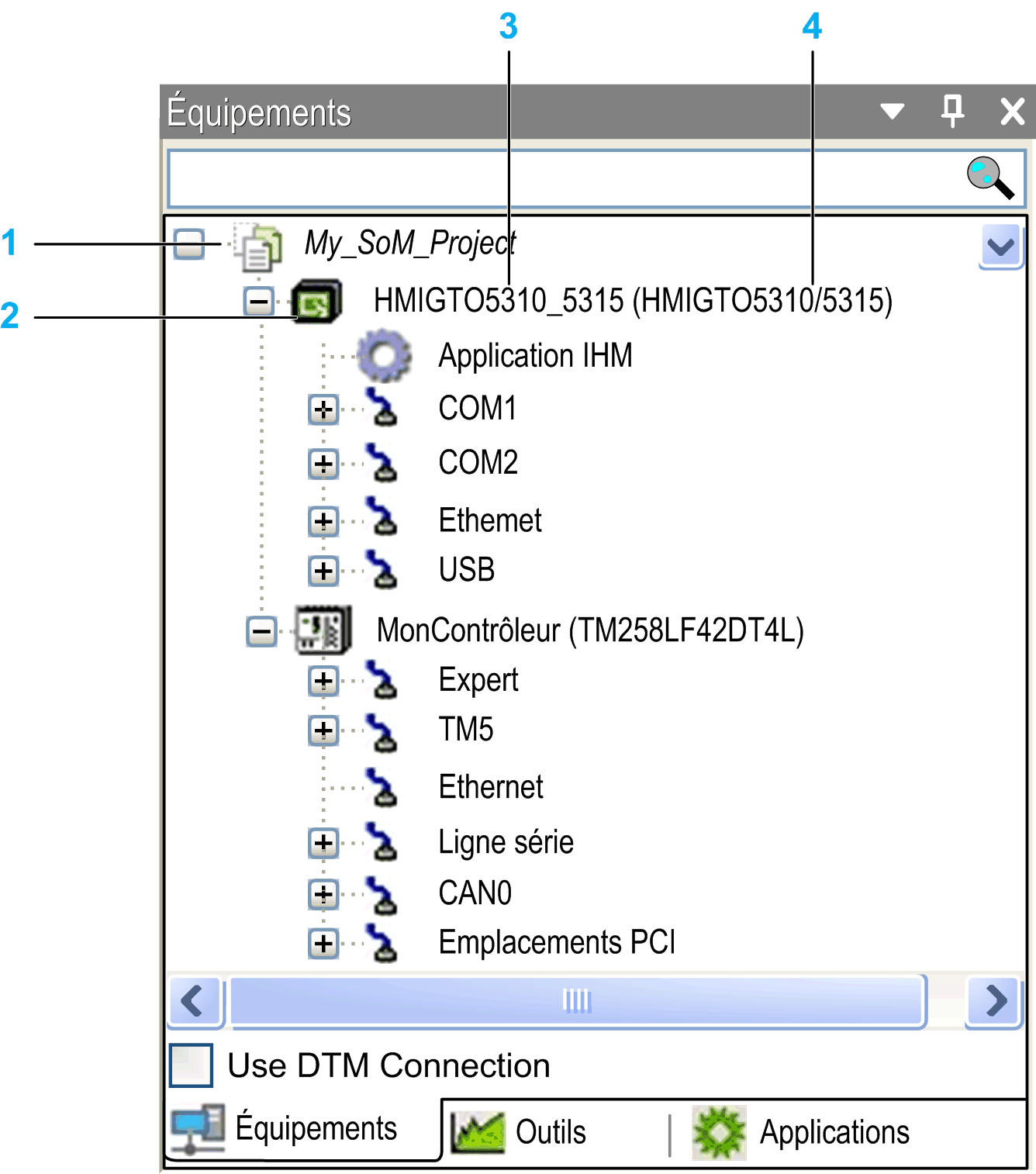This screenshot has width=1036, height=1174.
Task: Select the TM5 label
Action: pos(466,730)
